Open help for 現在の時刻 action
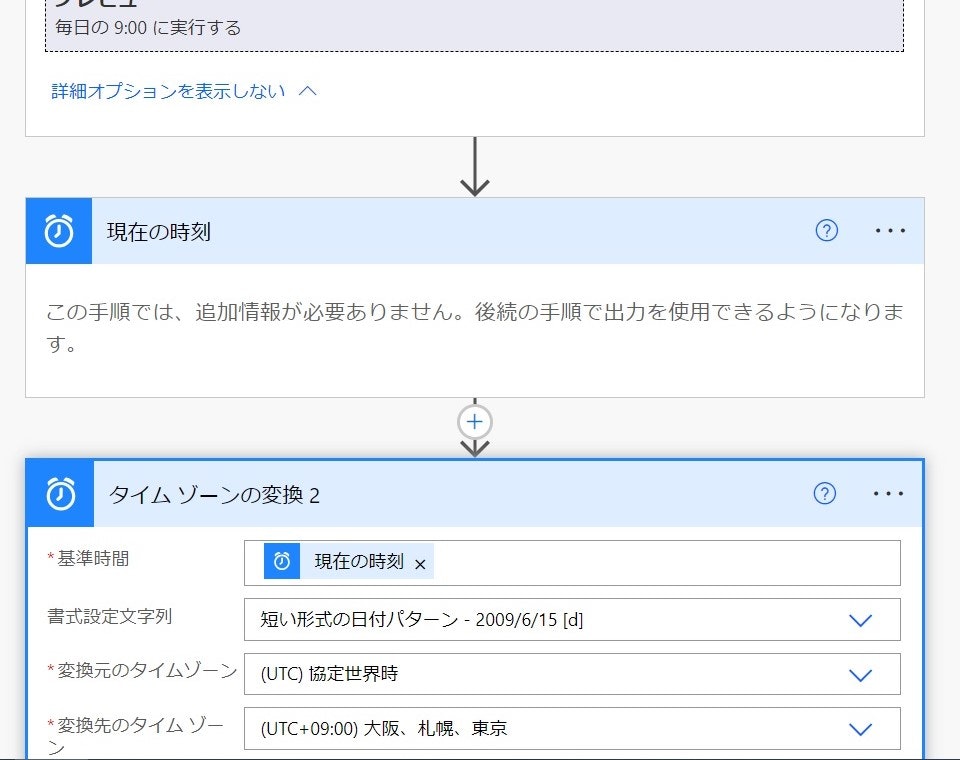960x760 pixels. (827, 231)
